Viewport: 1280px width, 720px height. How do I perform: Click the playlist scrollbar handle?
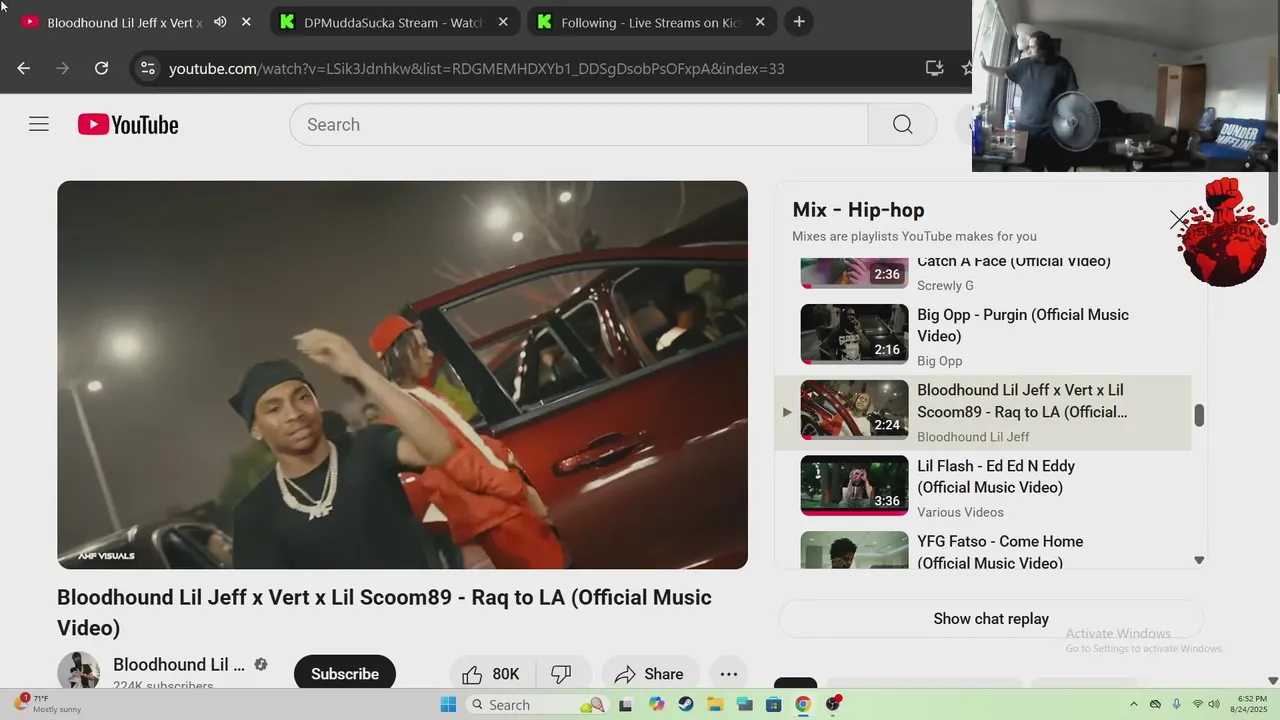(x=1199, y=415)
